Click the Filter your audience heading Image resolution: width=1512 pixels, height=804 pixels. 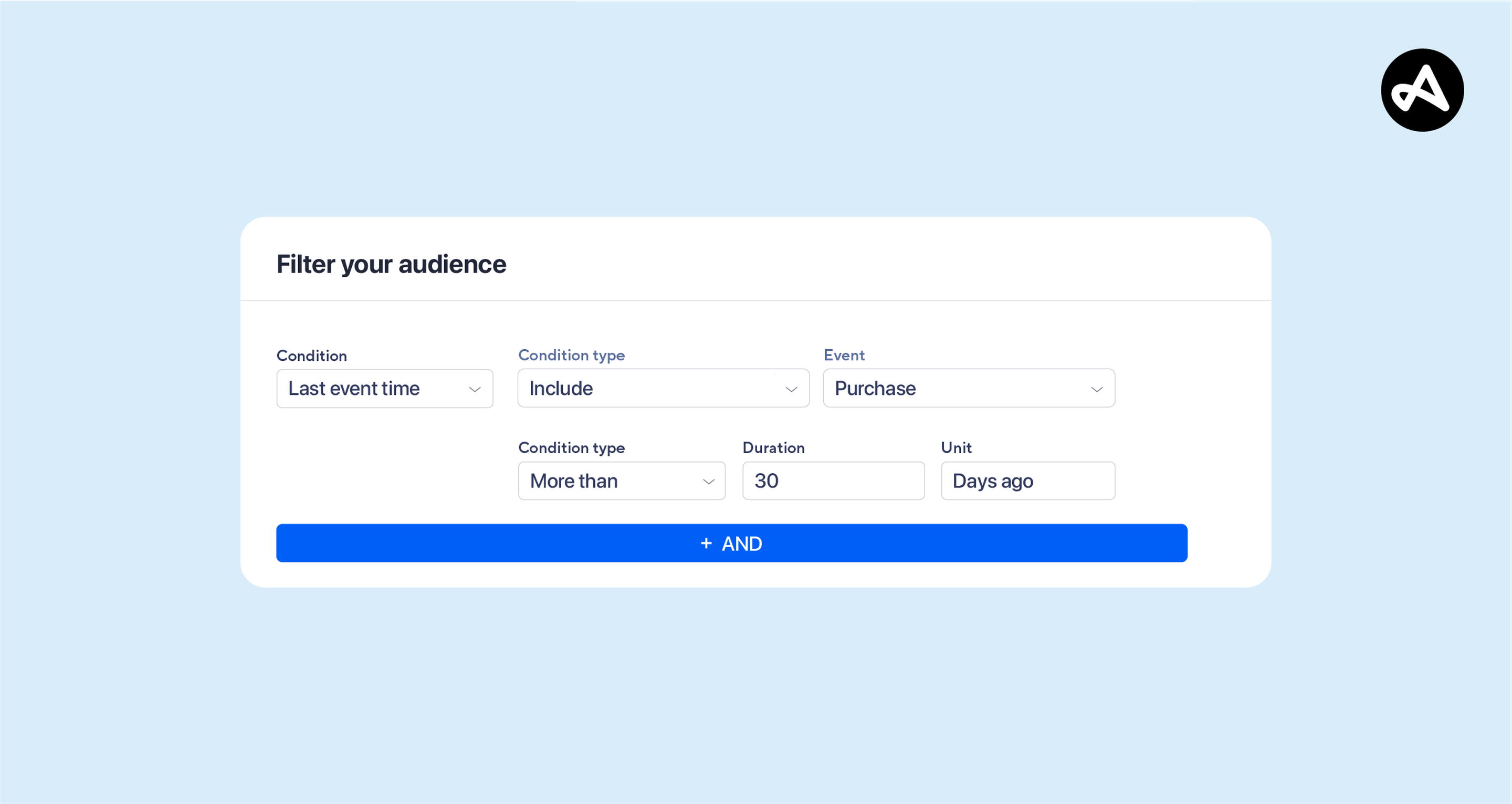391,264
